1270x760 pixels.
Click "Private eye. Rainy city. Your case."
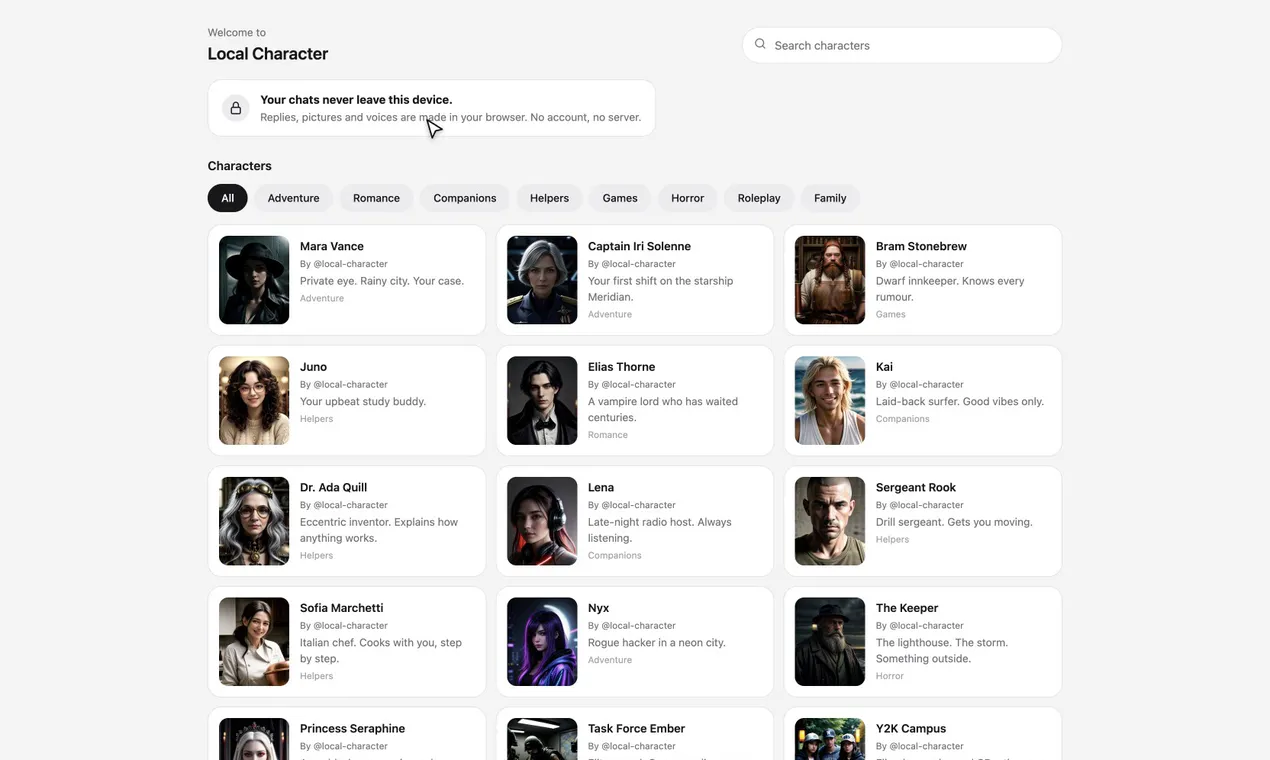coord(382,281)
